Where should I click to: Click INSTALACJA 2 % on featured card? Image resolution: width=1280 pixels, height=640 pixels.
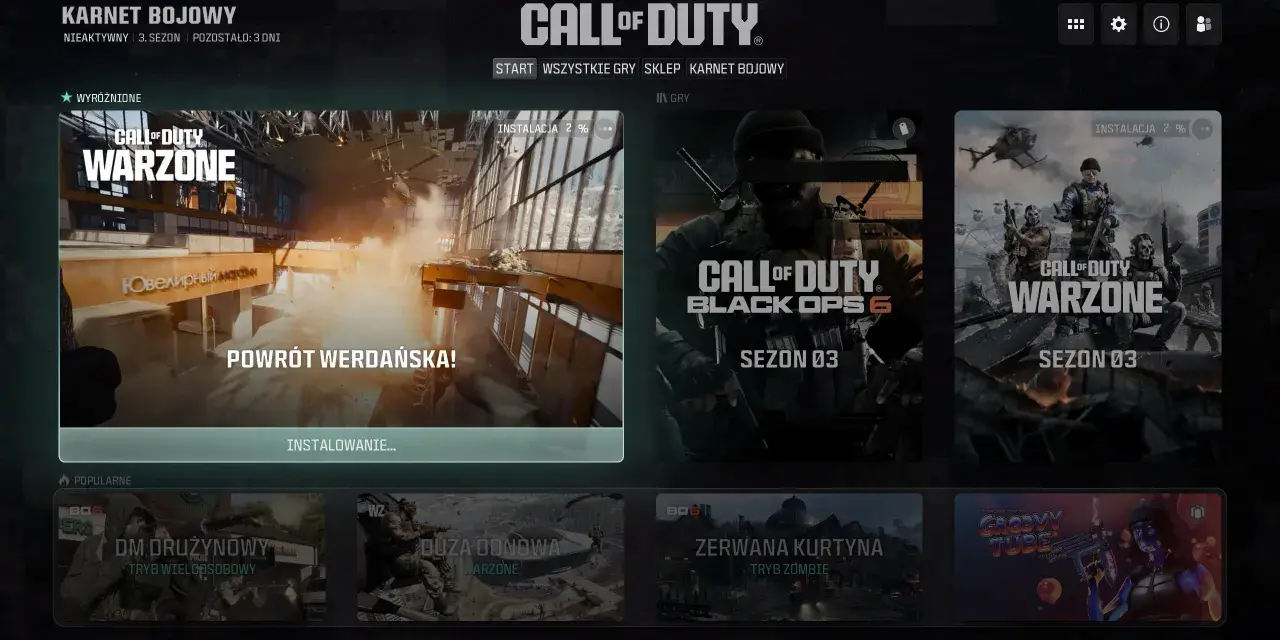click(x=543, y=128)
